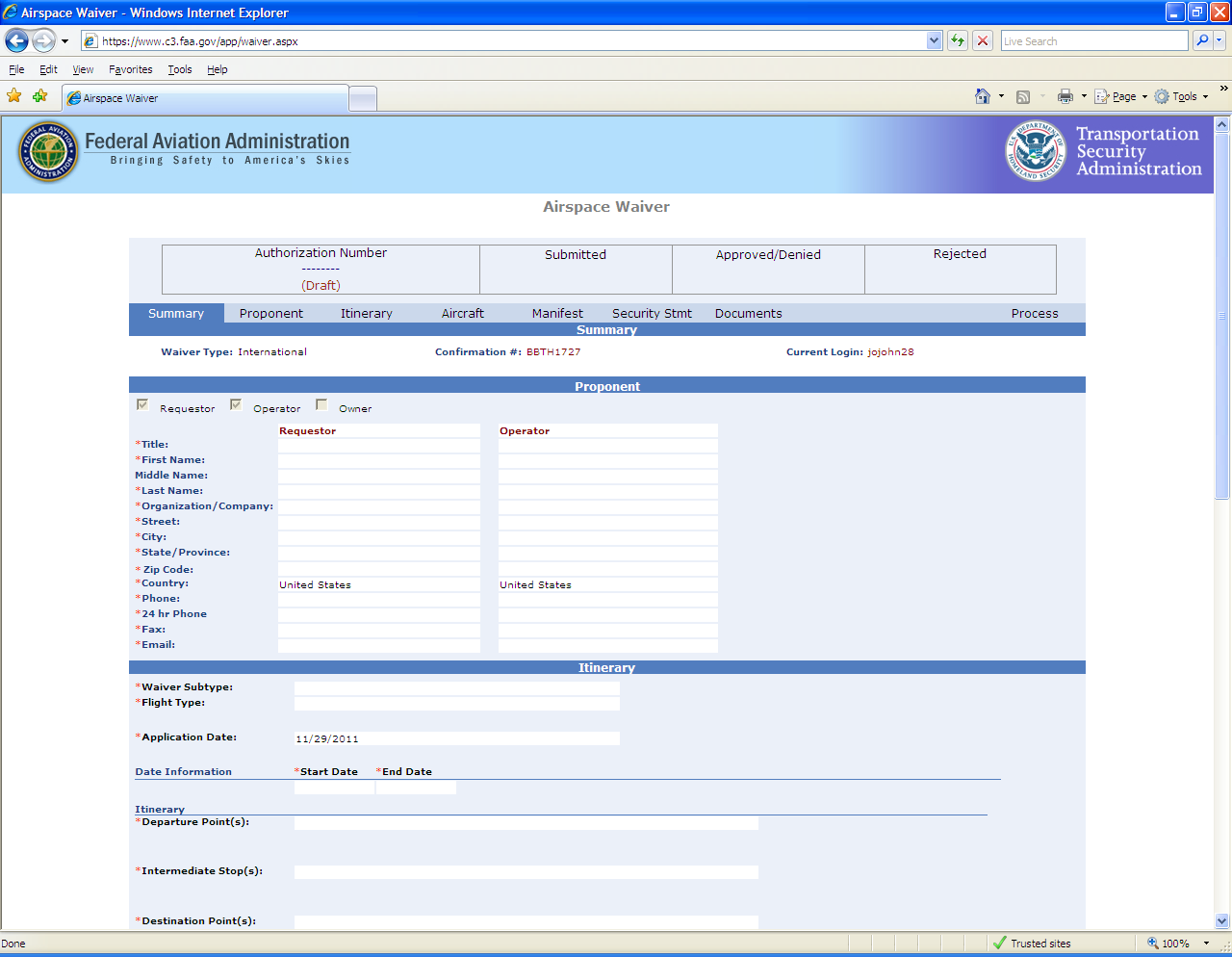This screenshot has height=957, width=1232.
Task: Switch to the Summary tab
Action: click(x=176, y=314)
